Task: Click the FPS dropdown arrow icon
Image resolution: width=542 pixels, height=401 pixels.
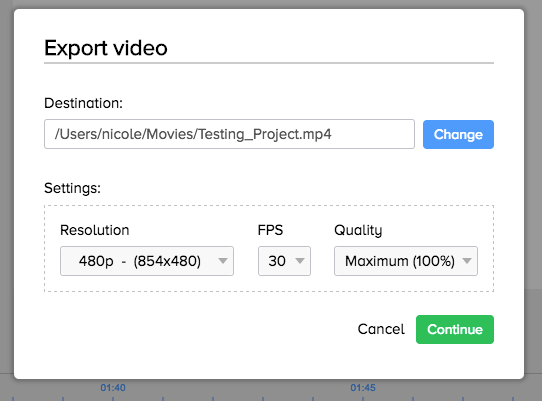Action: pyautogui.click(x=300, y=261)
